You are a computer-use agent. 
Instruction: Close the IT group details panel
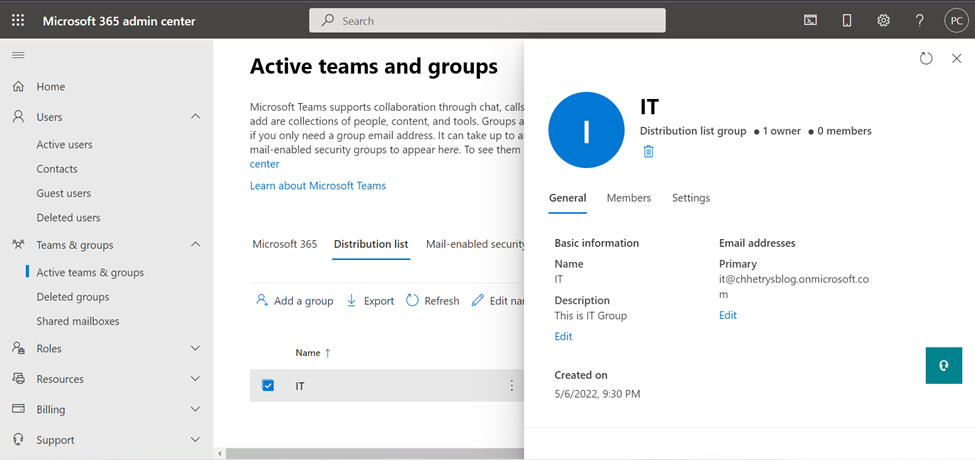956,58
